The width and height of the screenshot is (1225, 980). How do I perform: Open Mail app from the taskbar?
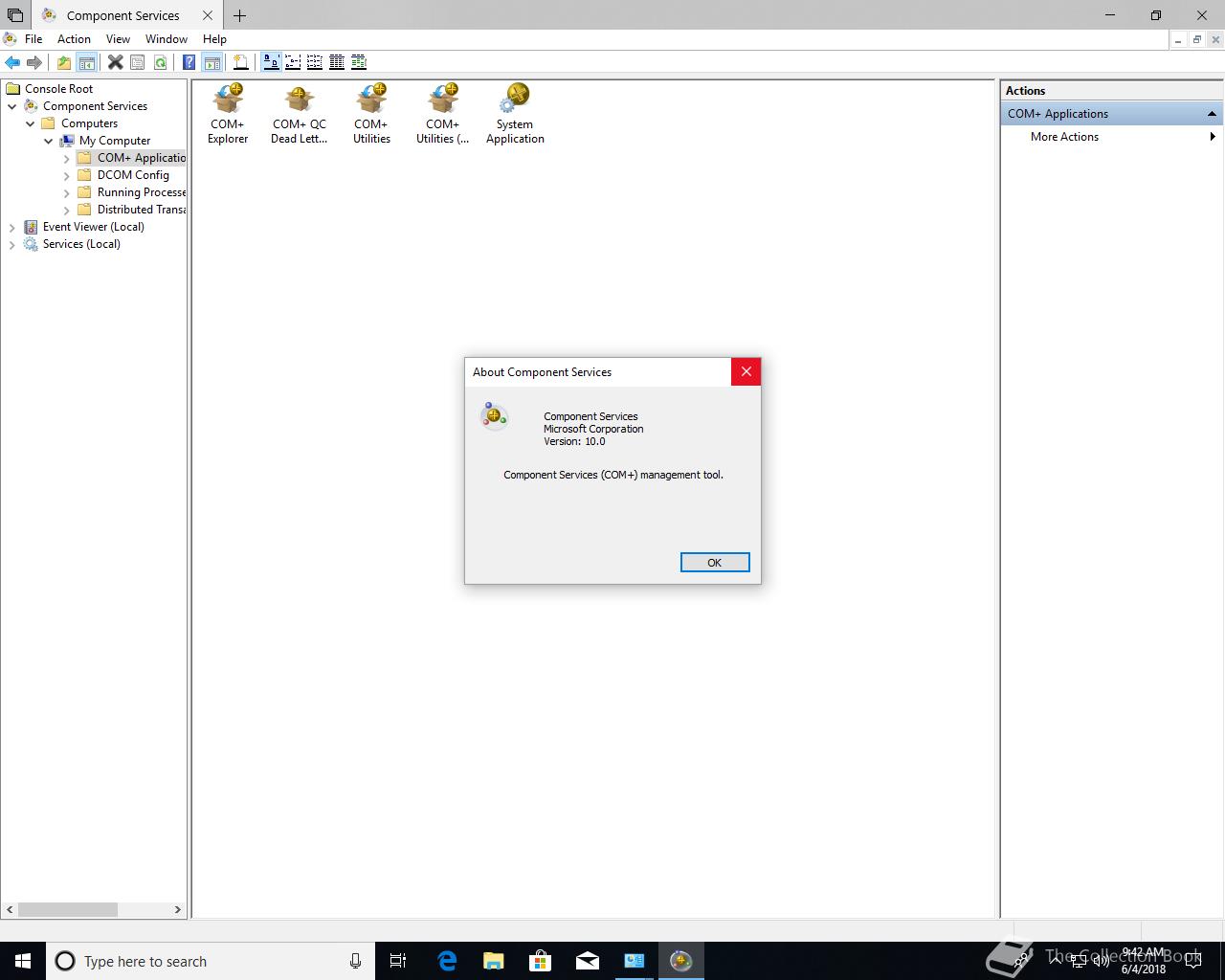point(588,961)
